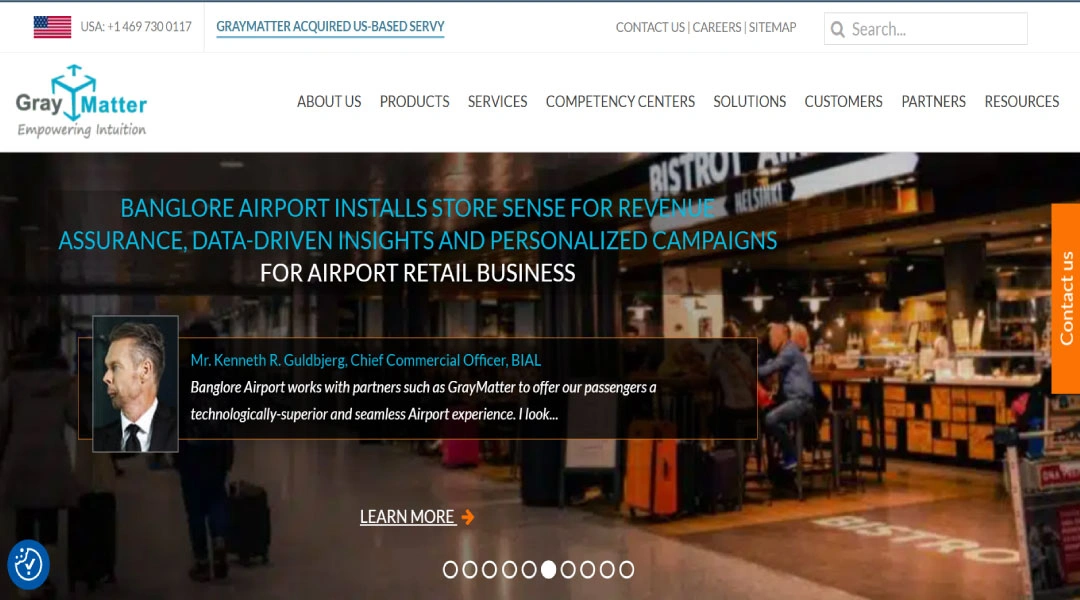Image resolution: width=1080 pixels, height=600 pixels.
Task: Open the accessibility widget icon
Action: pyautogui.click(x=28, y=565)
